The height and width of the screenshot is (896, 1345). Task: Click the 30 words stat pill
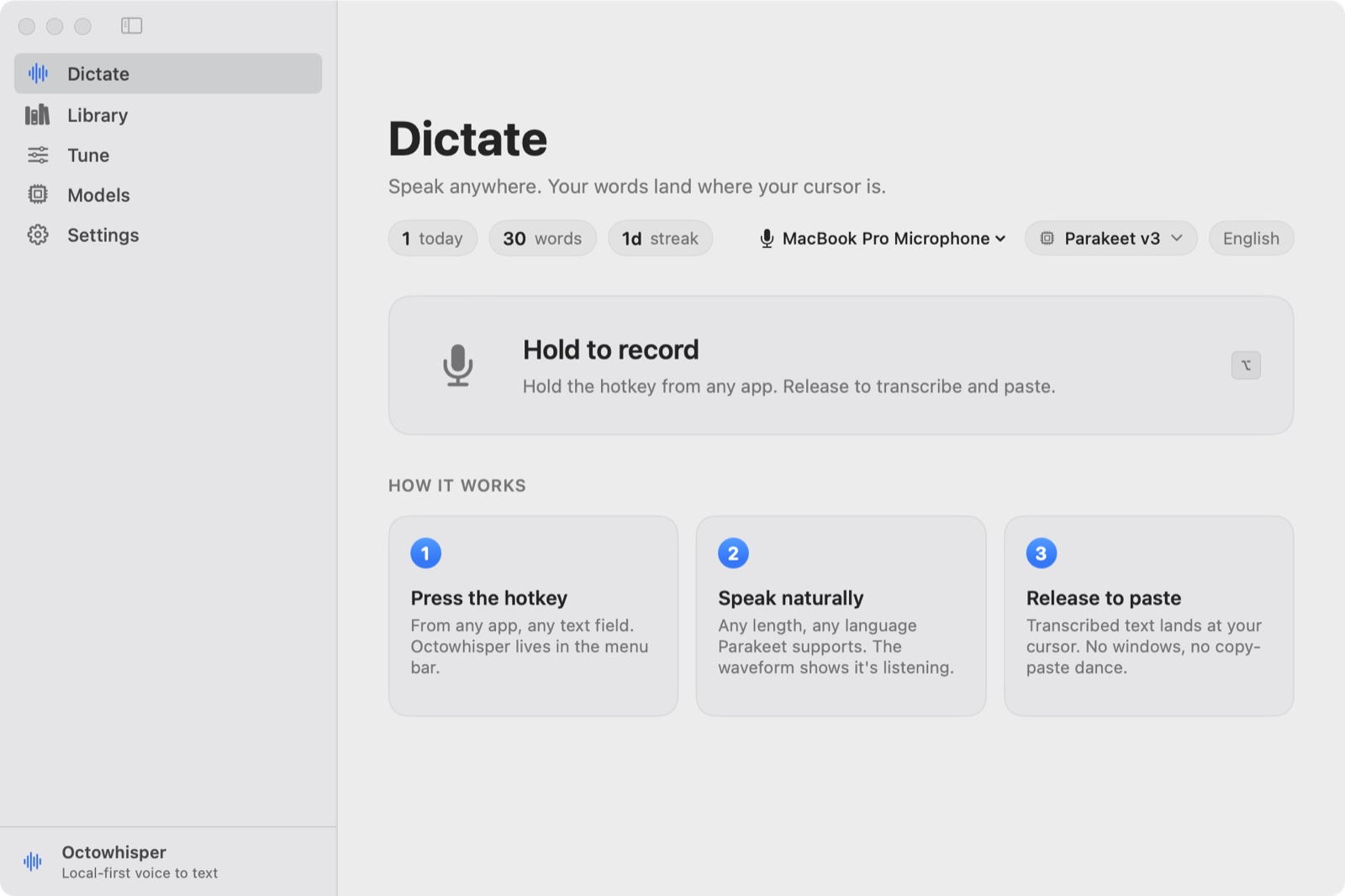[542, 239]
